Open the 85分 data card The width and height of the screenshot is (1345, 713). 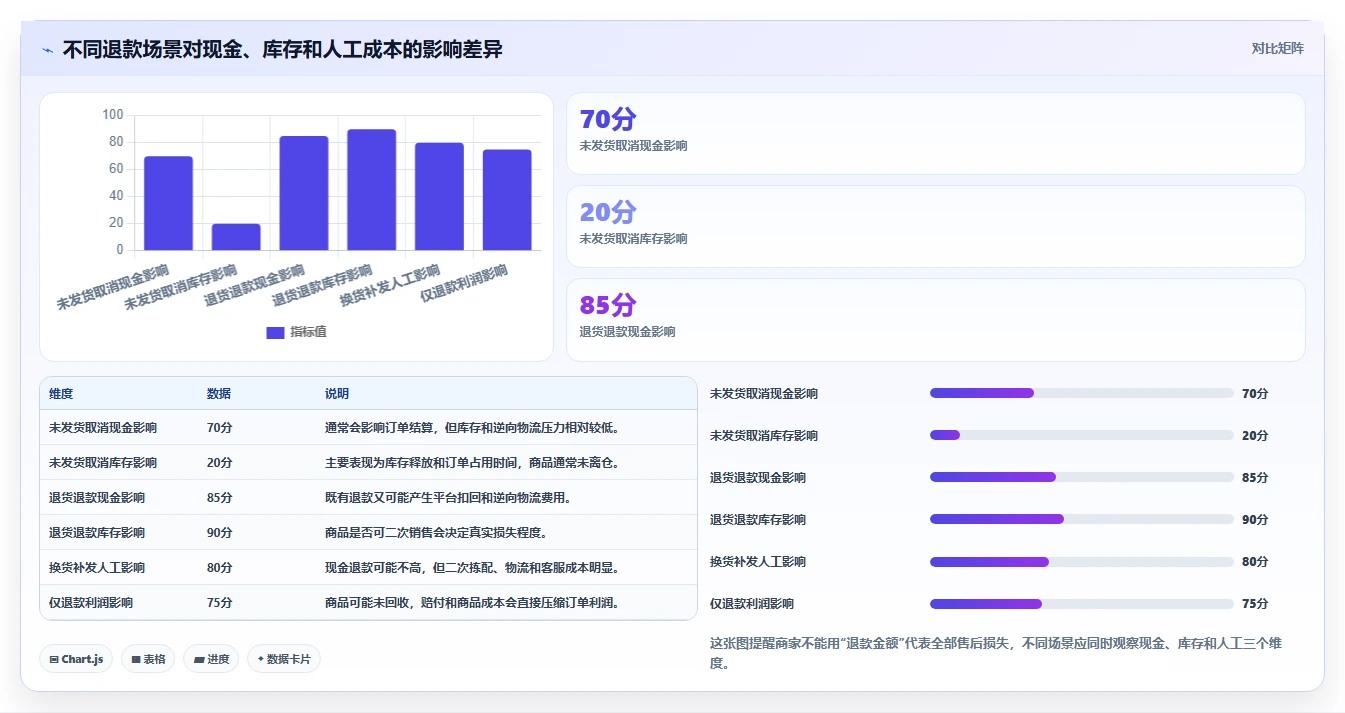pos(935,320)
